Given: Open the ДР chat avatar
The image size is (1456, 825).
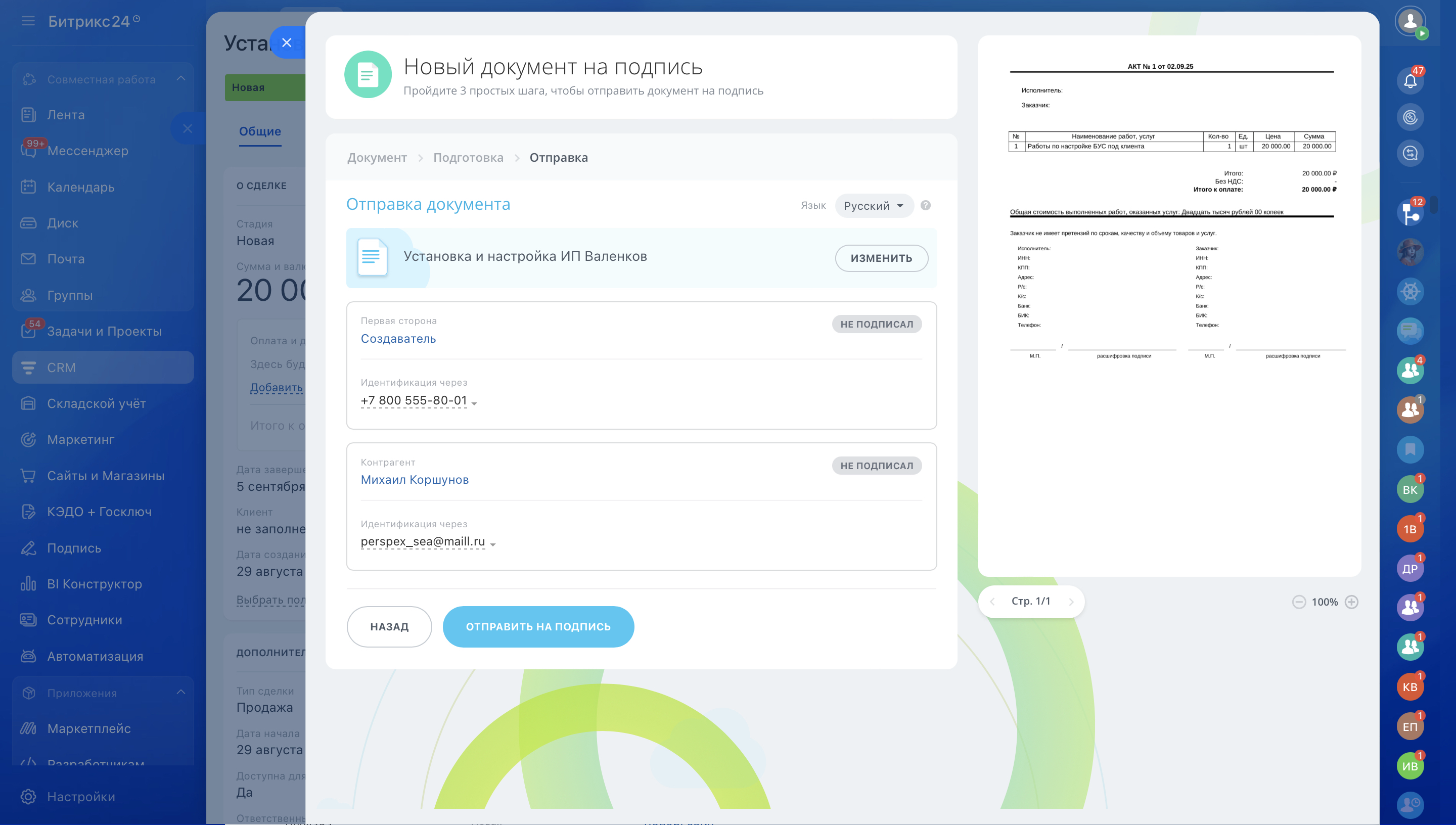Looking at the screenshot, I should [x=1410, y=569].
